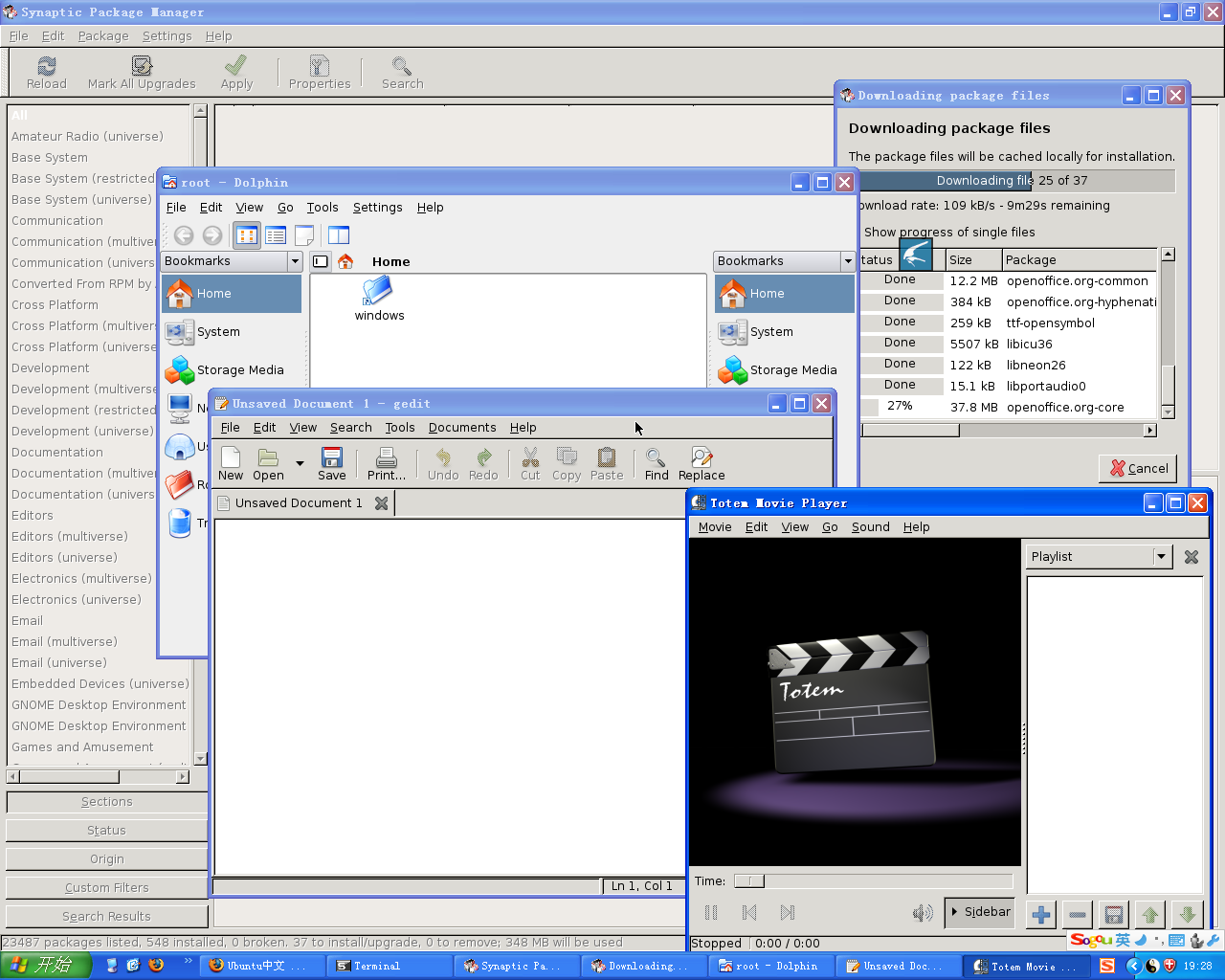Open Settings menu in Synaptic
This screenshot has height=980, width=1225.
167,36
